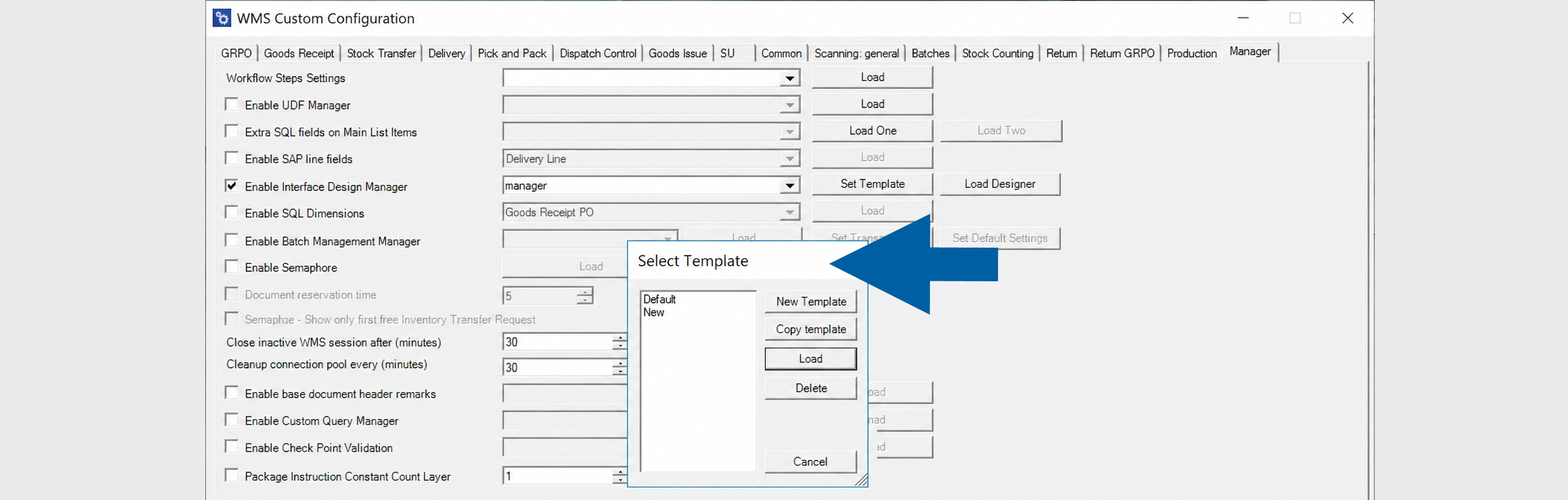Screen dimensions: 1568x500
Task: Switch to the Goods Receipt tab
Action: 299,53
